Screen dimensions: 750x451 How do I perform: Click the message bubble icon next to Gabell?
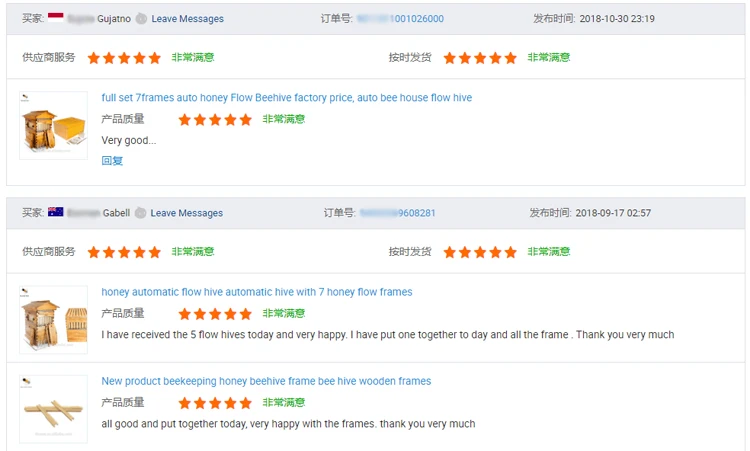point(140,213)
